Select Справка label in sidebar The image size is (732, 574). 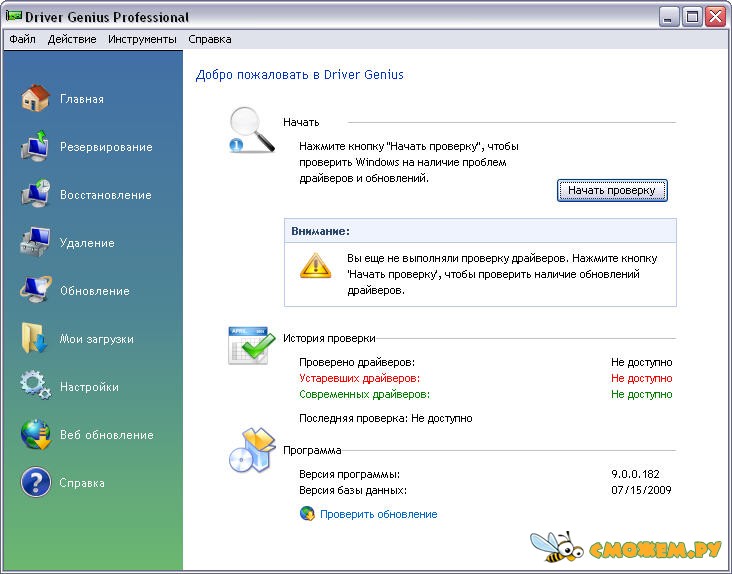(82, 483)
